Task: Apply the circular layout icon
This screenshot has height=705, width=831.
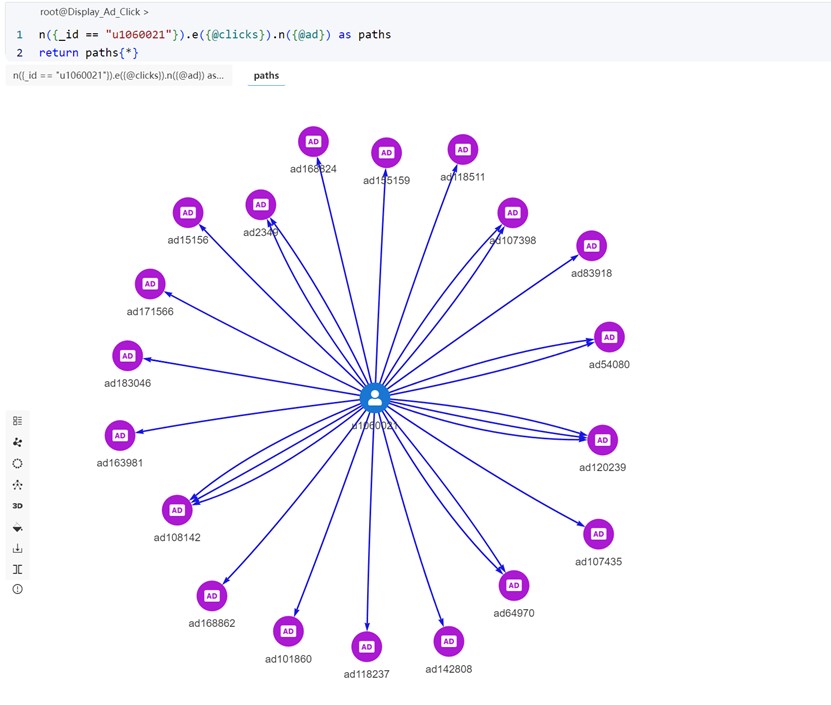Action: pyautogui.click(x=17, y=464)
